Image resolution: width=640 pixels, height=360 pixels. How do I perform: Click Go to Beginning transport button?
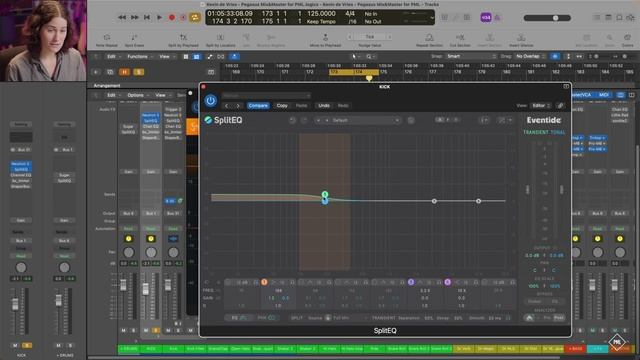[147, 18]
